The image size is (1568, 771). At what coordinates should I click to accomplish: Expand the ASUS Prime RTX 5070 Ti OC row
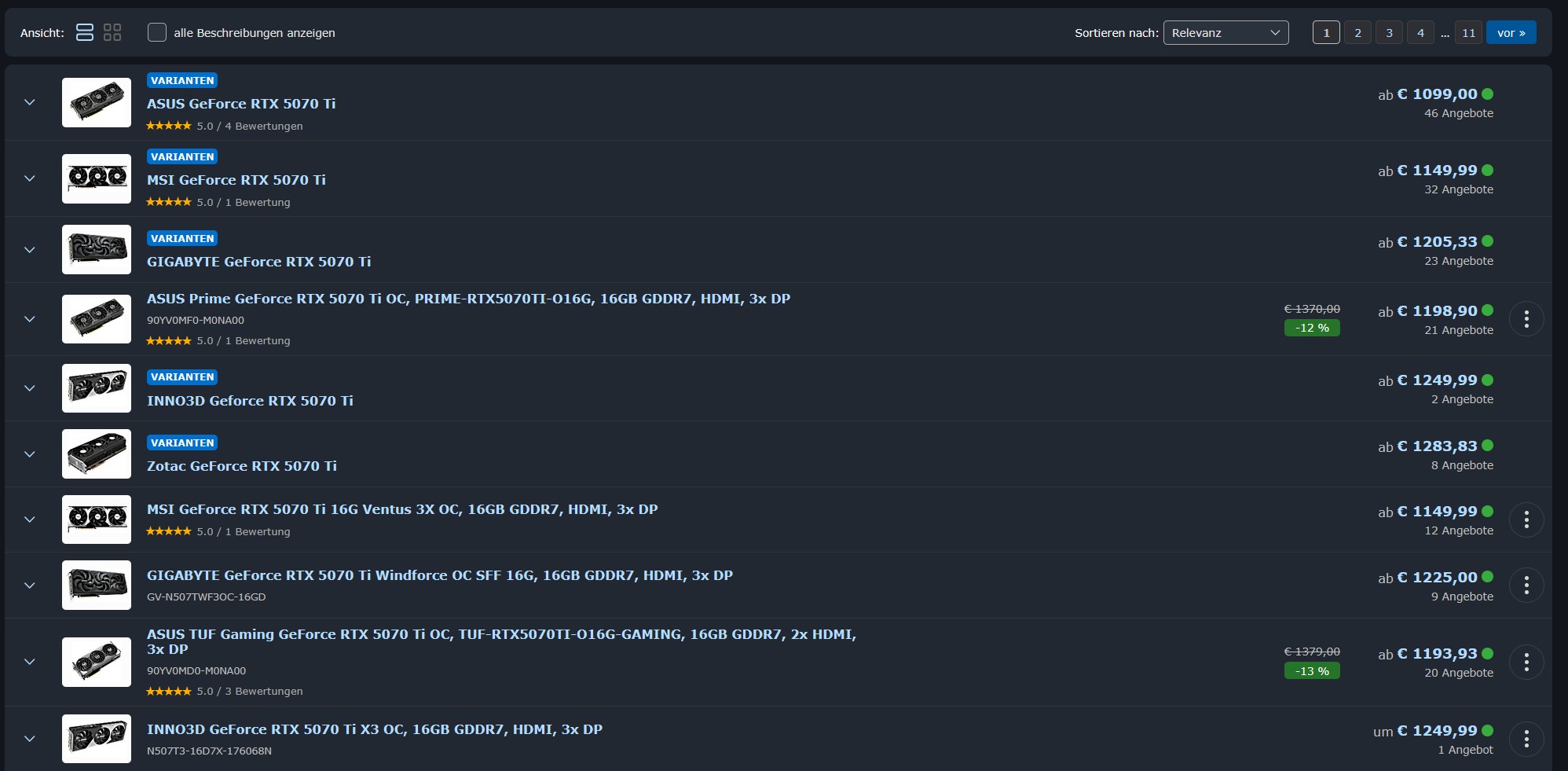(30, 319)
